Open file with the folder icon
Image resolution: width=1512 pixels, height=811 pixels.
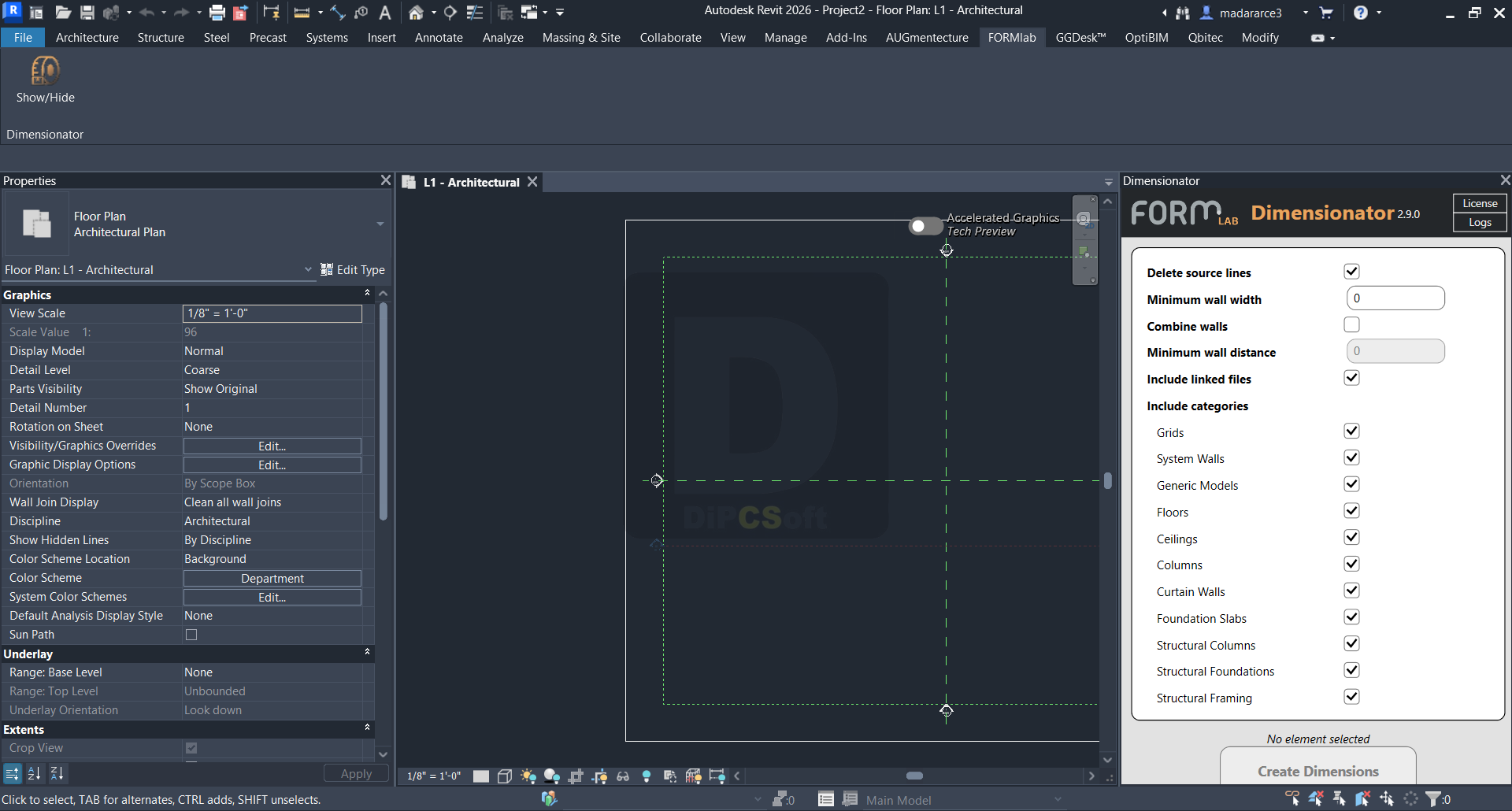click(x=63, y=13)
